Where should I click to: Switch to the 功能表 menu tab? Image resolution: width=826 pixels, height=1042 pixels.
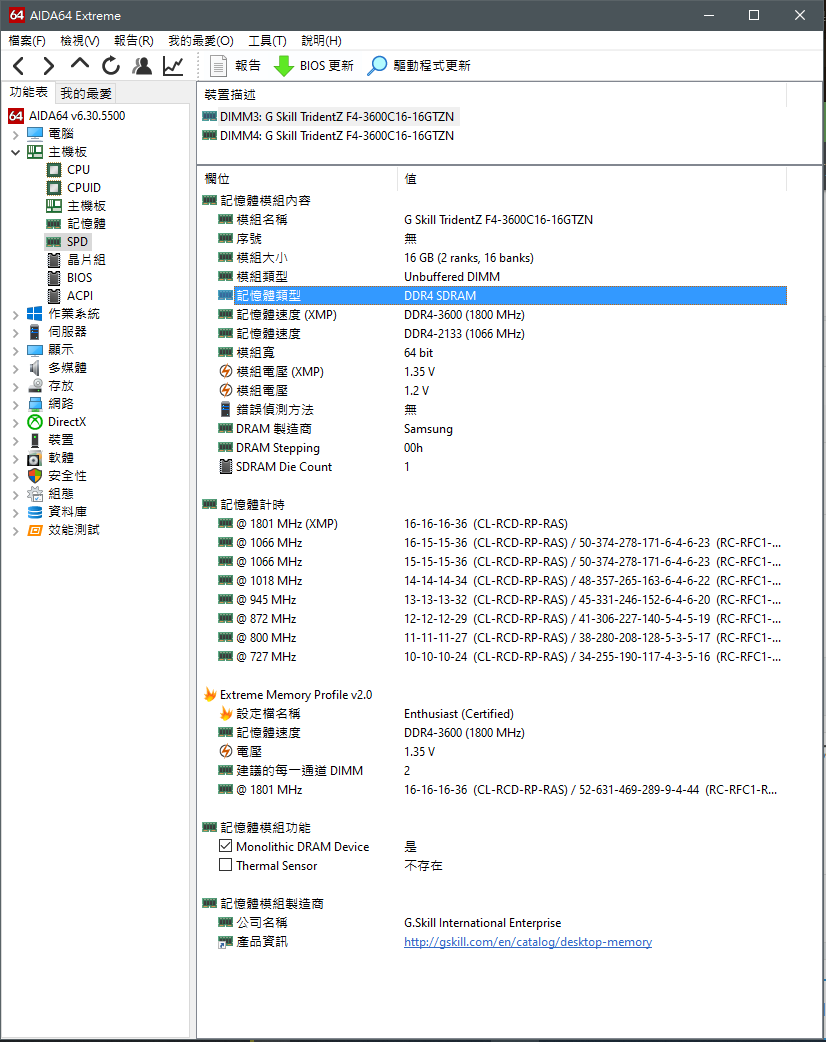[x=29, y=92]
